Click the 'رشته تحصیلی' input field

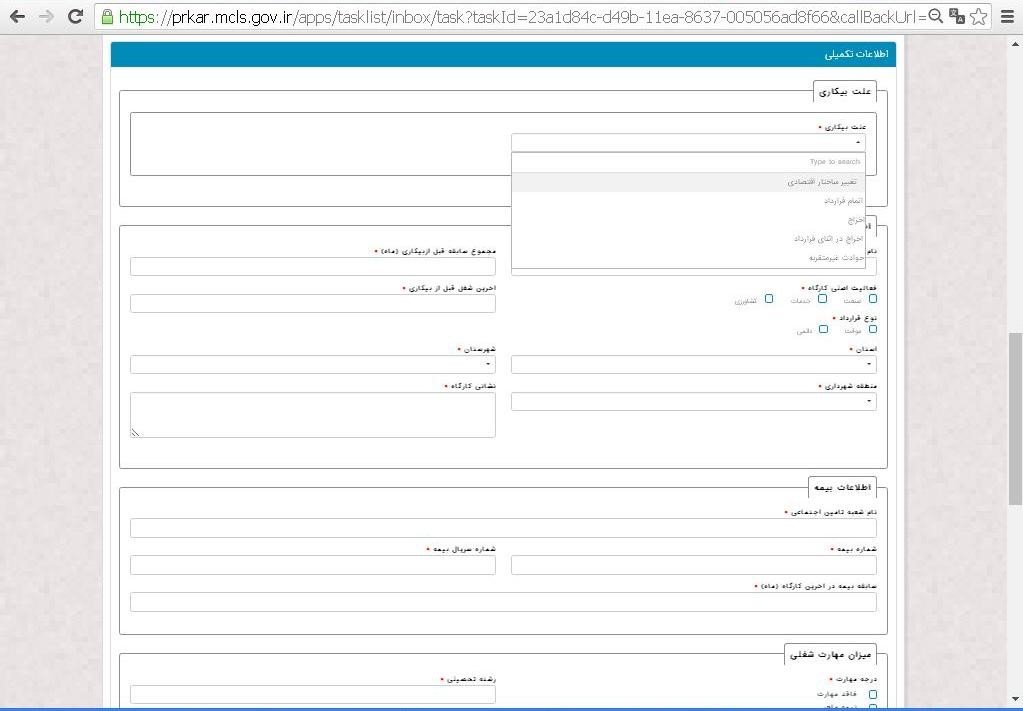pyautogui.click(x=313, y=695)
